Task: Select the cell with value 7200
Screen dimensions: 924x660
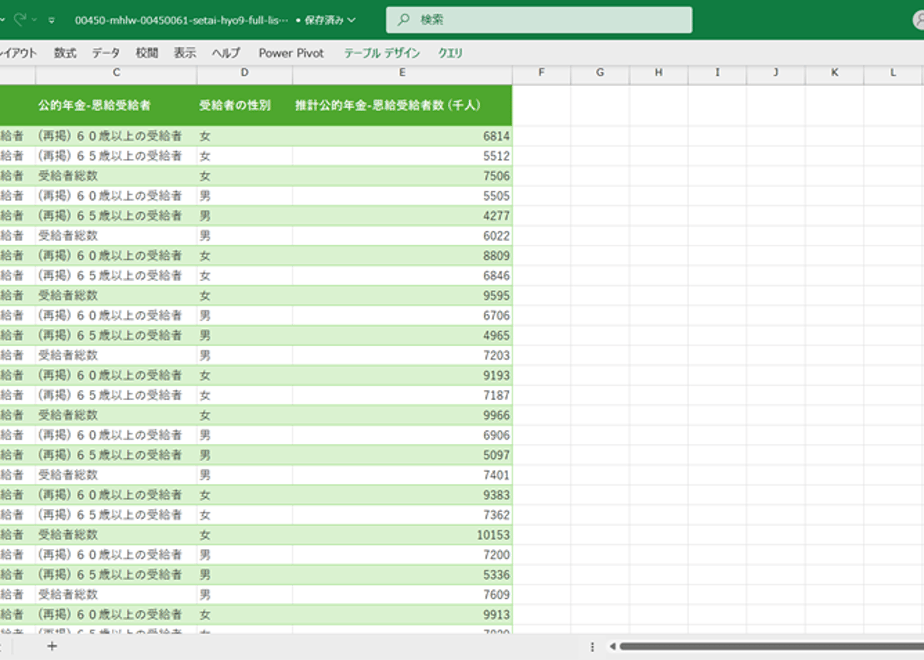Action: click(402, 555)
